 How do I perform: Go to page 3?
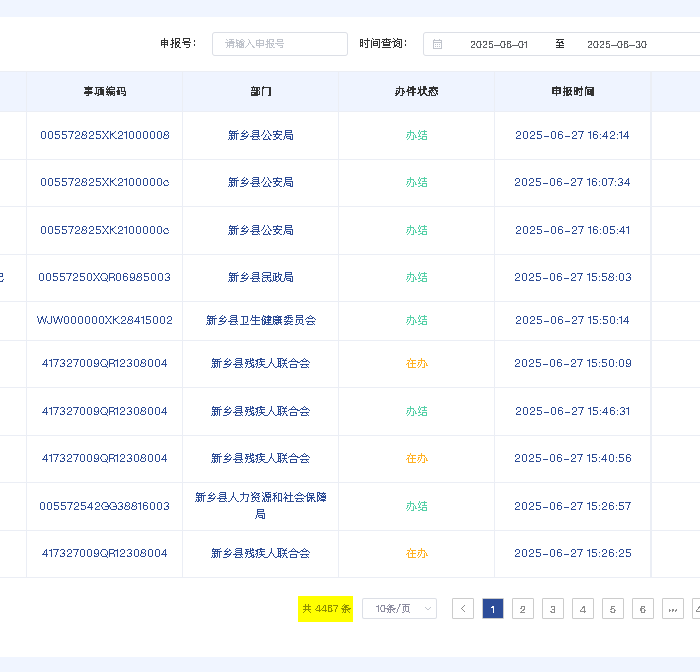pyautogui.click(x=553, y=609)
